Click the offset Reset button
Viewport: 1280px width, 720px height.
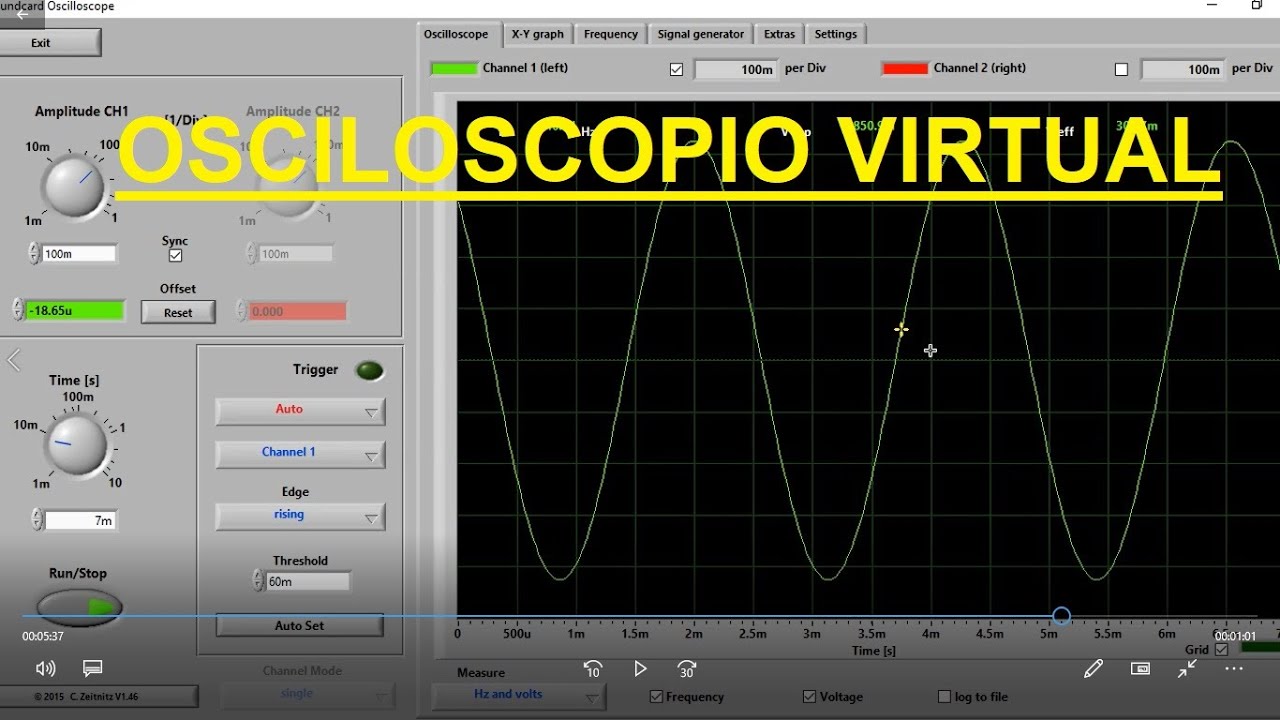pyautogui.click(x=178, y=313)
